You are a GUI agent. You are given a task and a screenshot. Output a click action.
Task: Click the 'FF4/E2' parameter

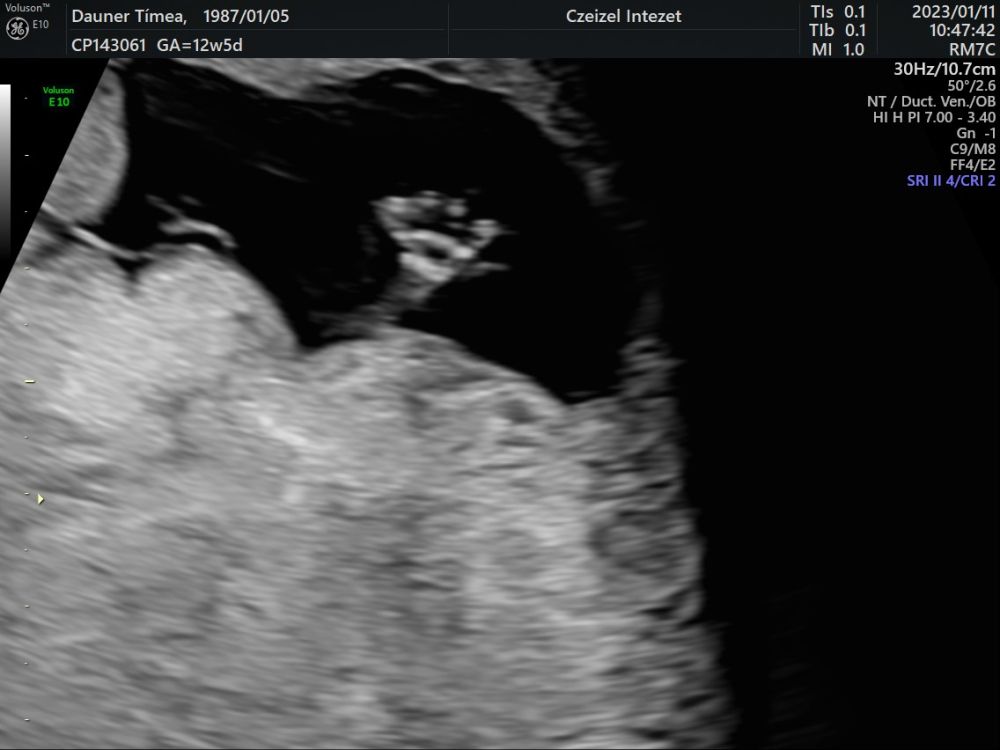(973, 165)
